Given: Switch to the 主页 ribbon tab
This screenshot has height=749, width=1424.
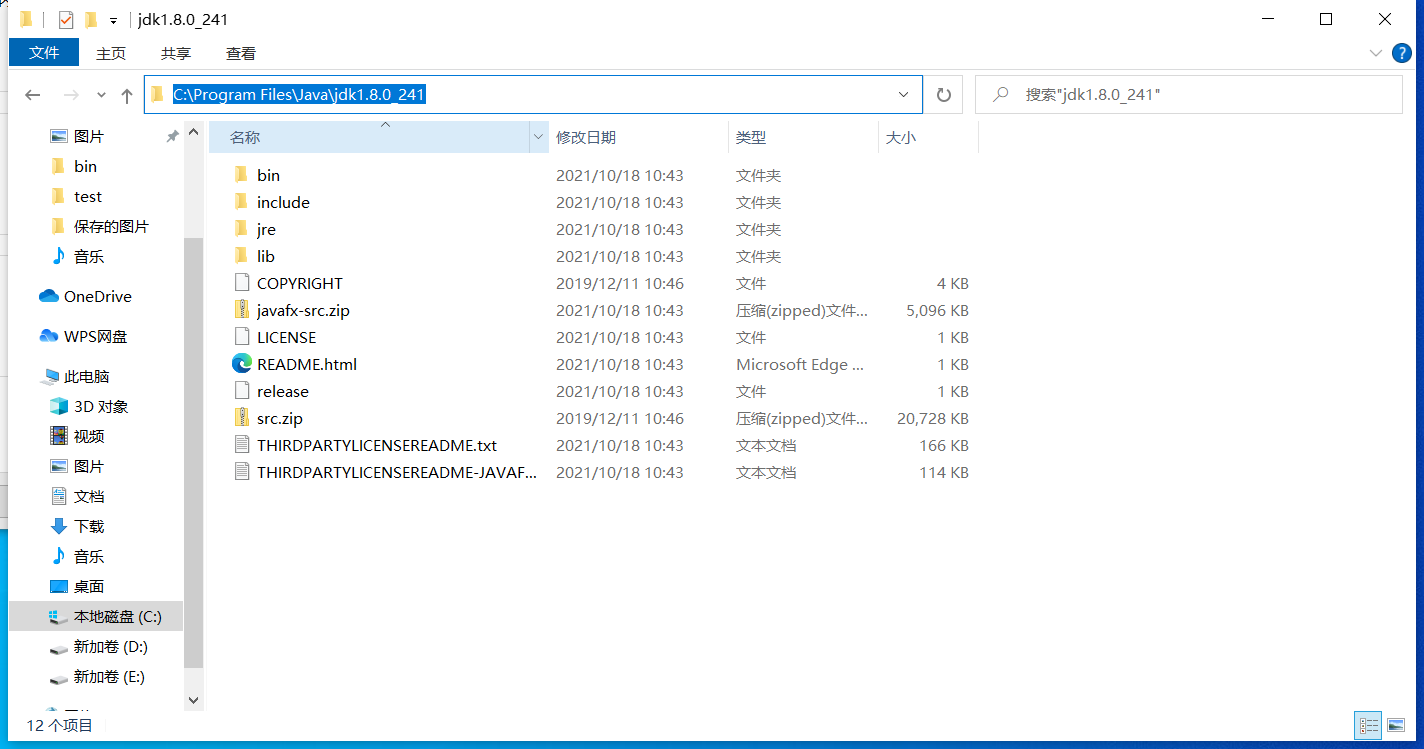Looking at the screenshot, I should pyautogui.click(x=111, y=53).
